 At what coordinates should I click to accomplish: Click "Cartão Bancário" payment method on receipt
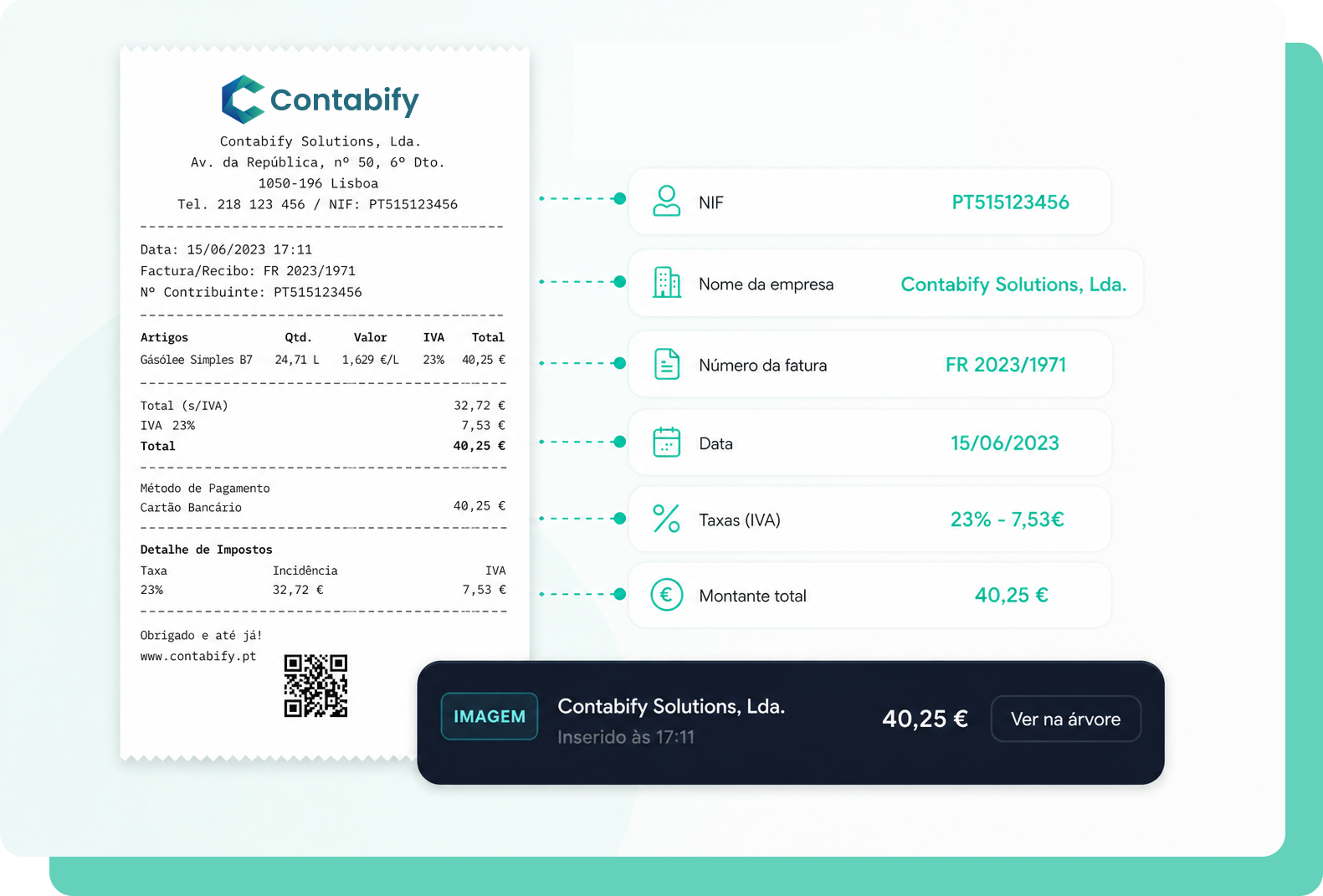click(x=191, y=508)
